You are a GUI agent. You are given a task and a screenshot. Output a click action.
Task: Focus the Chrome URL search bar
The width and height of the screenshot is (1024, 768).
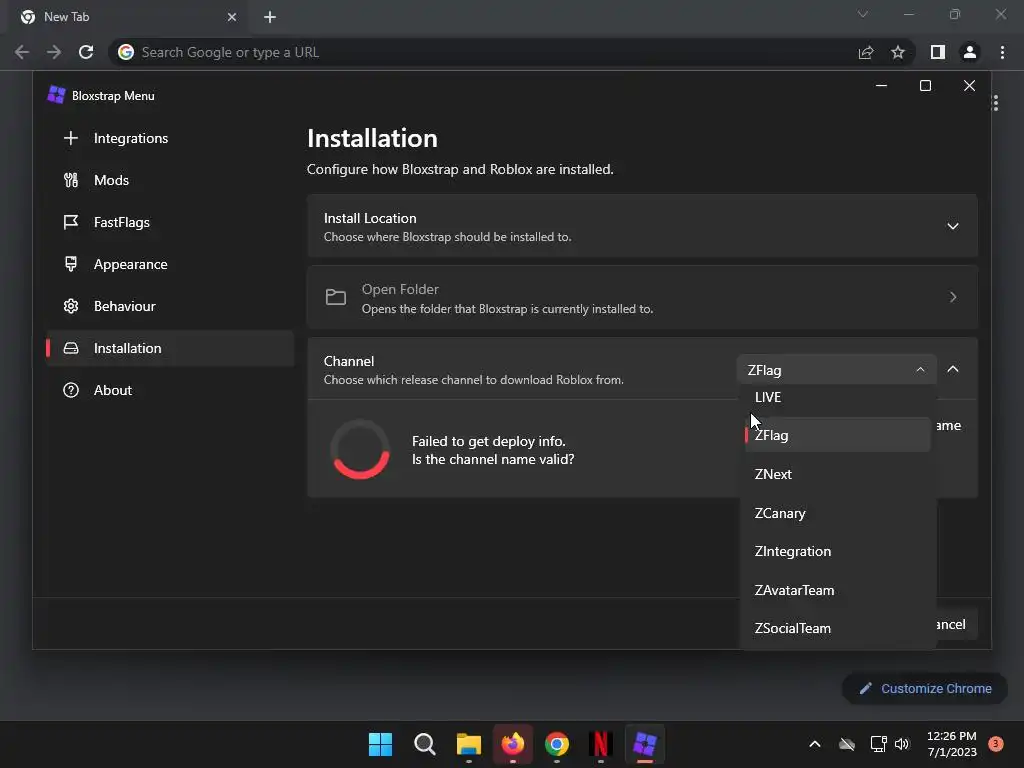pyautogui.click(x=483, y=52)
